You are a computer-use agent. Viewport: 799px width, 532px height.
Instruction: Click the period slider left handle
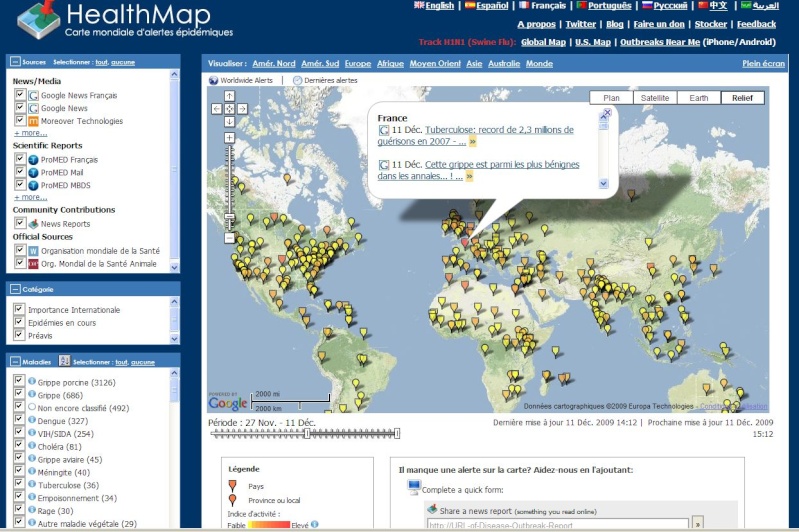(307, 434)
